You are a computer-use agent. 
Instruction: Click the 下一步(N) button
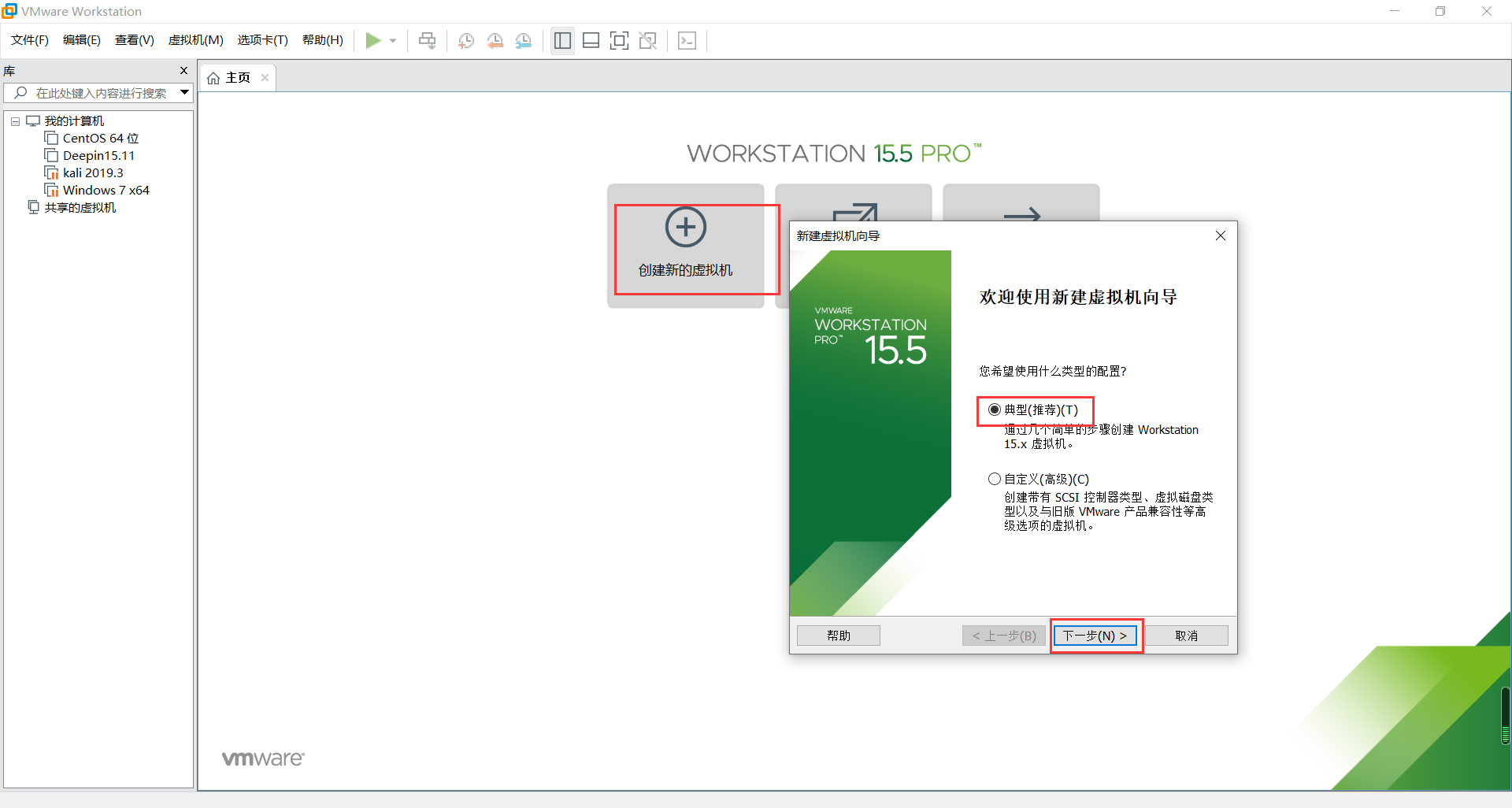tap(1095, 636)
